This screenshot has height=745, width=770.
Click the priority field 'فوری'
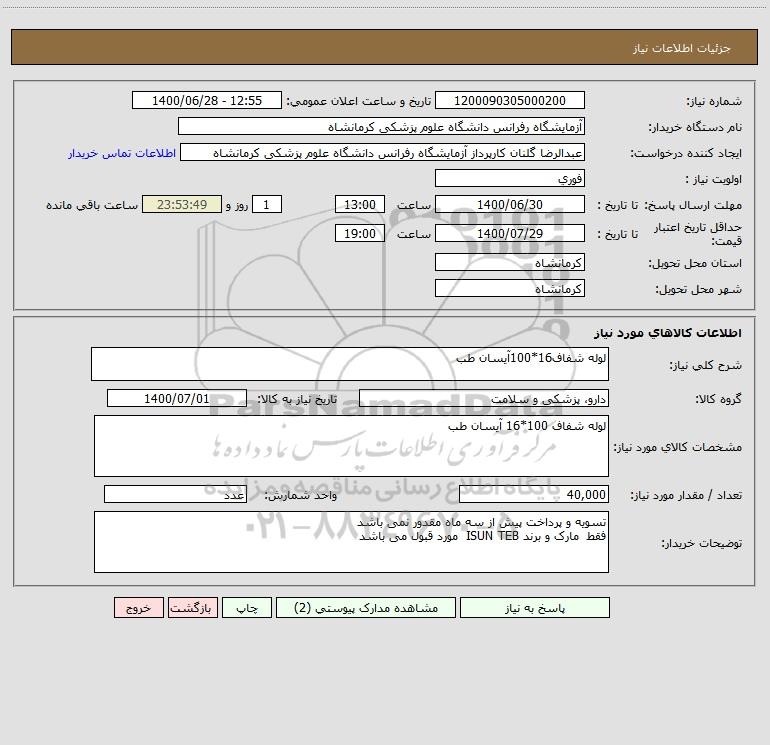(510, 178)
